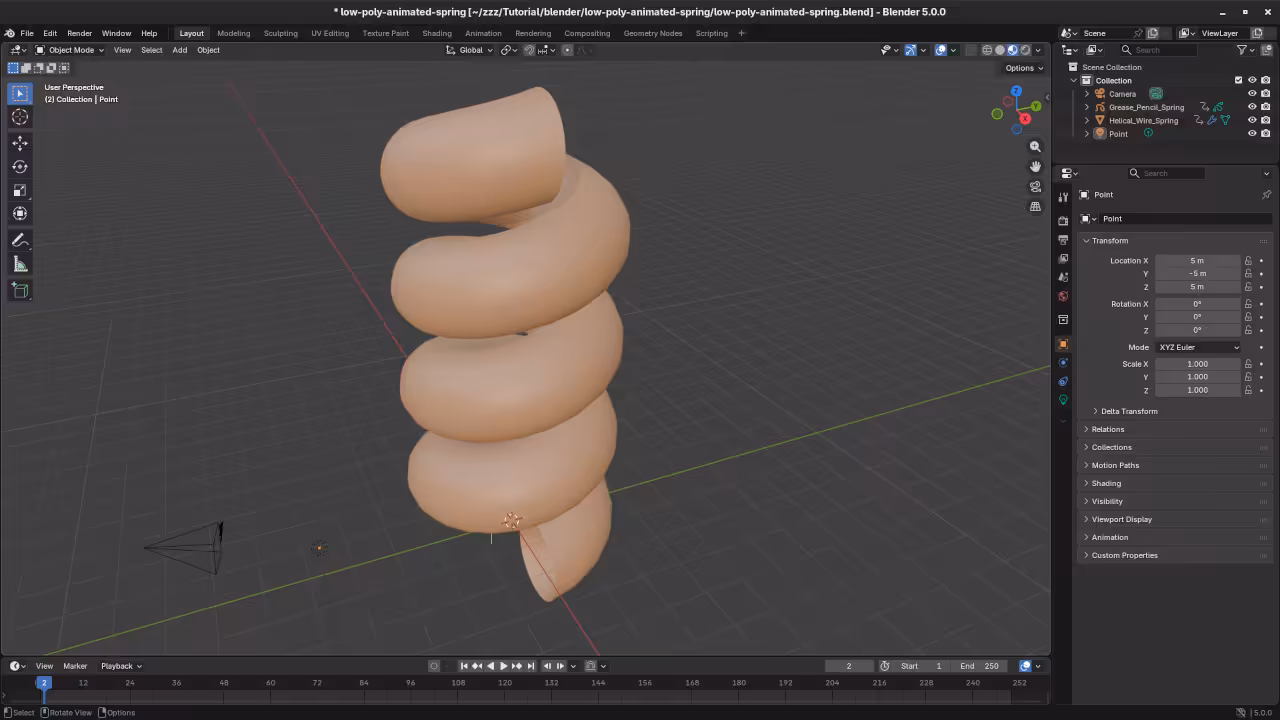
Task: Select the Annotate tool
Action: 20,240
